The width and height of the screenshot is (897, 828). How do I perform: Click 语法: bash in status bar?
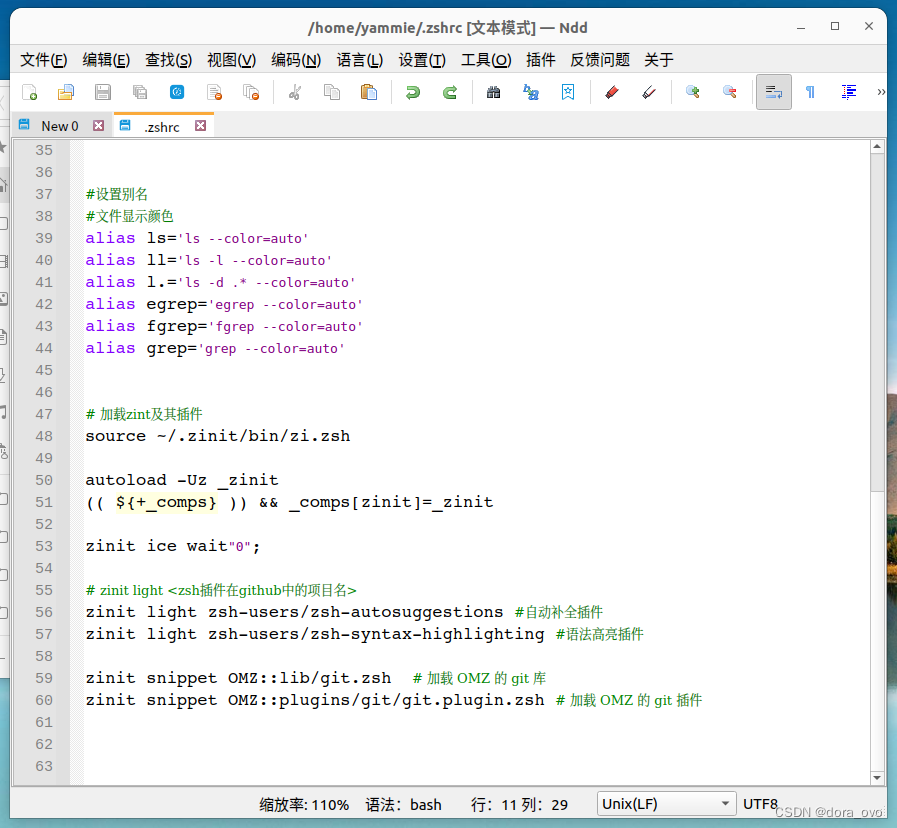pos(403,805)
